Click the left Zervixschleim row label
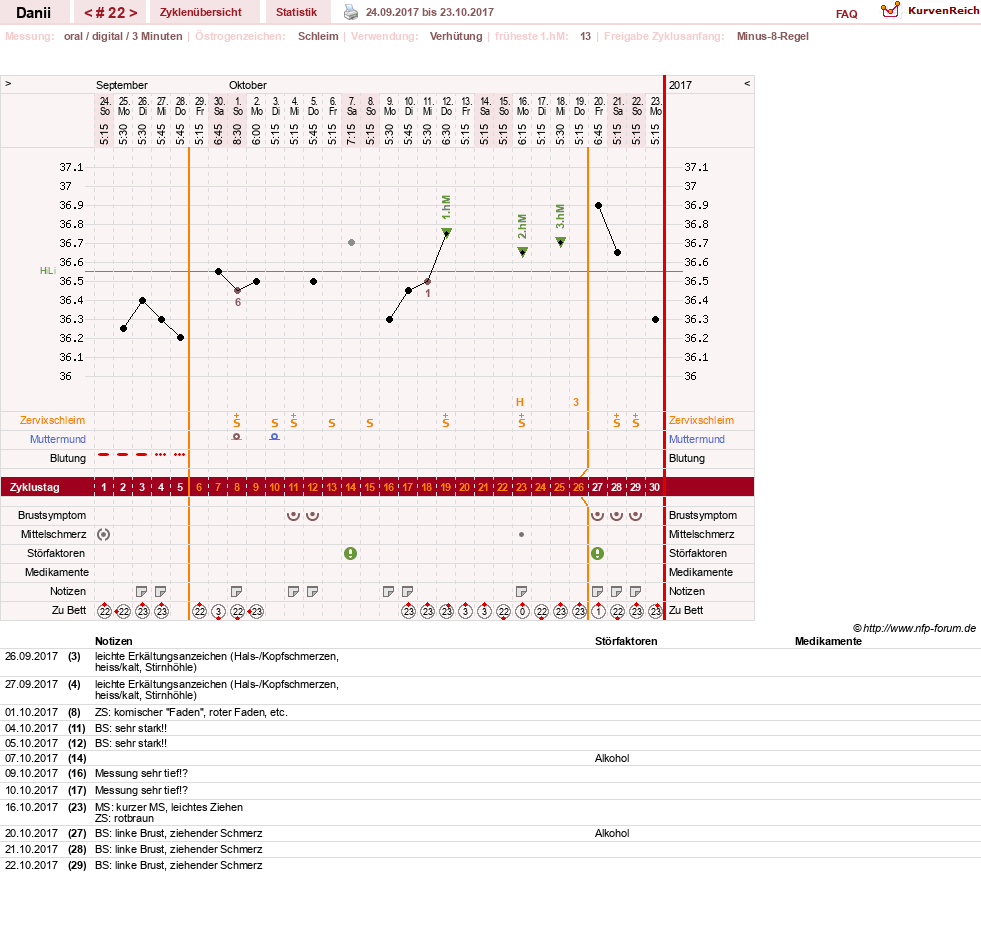 [52, 420]
